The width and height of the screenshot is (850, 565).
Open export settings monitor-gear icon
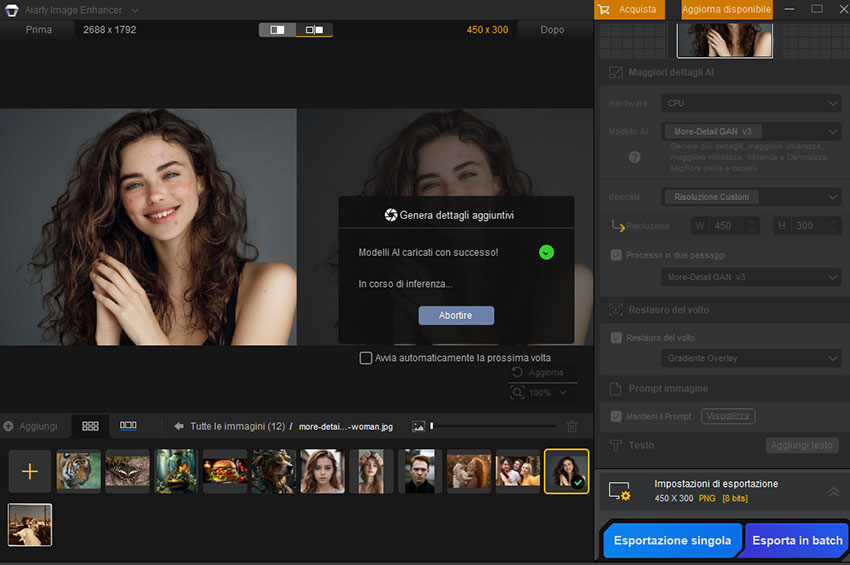[x=620, y=491]
